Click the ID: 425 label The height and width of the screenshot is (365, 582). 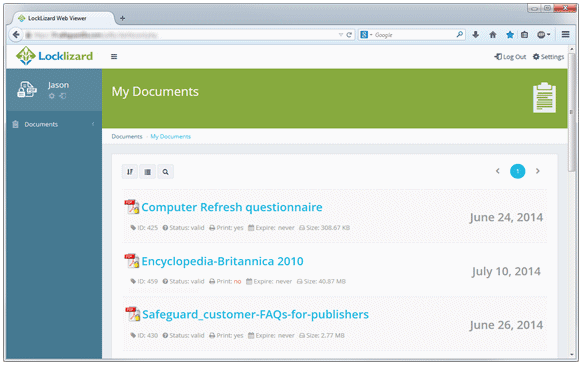pyautogui.click(x=144, y=228)
